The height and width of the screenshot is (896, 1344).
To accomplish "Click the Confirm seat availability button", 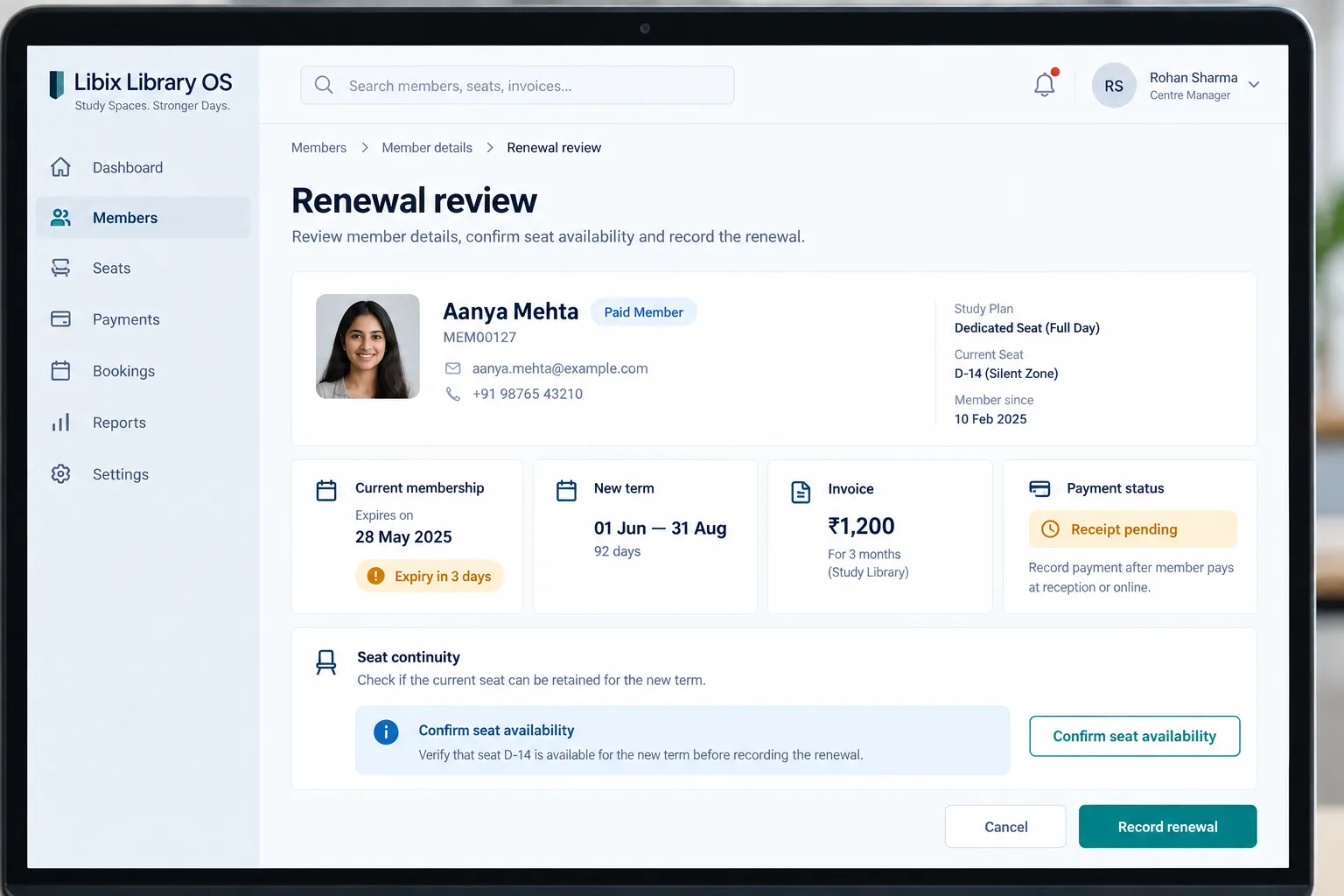I will (1134, 736).
